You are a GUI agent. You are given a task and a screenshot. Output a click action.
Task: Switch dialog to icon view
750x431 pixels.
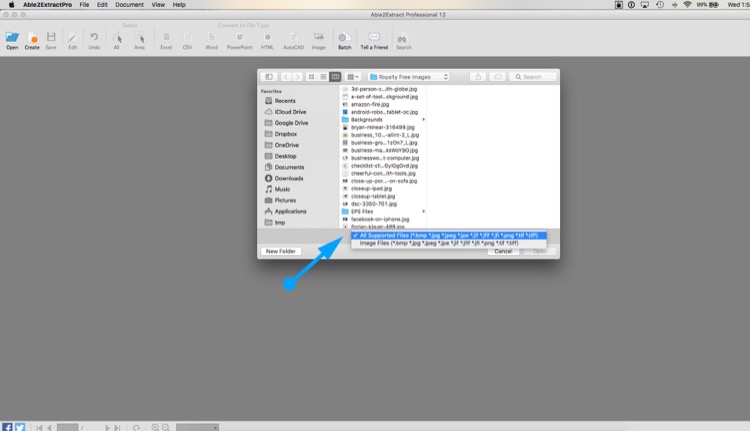coord(311,77)
